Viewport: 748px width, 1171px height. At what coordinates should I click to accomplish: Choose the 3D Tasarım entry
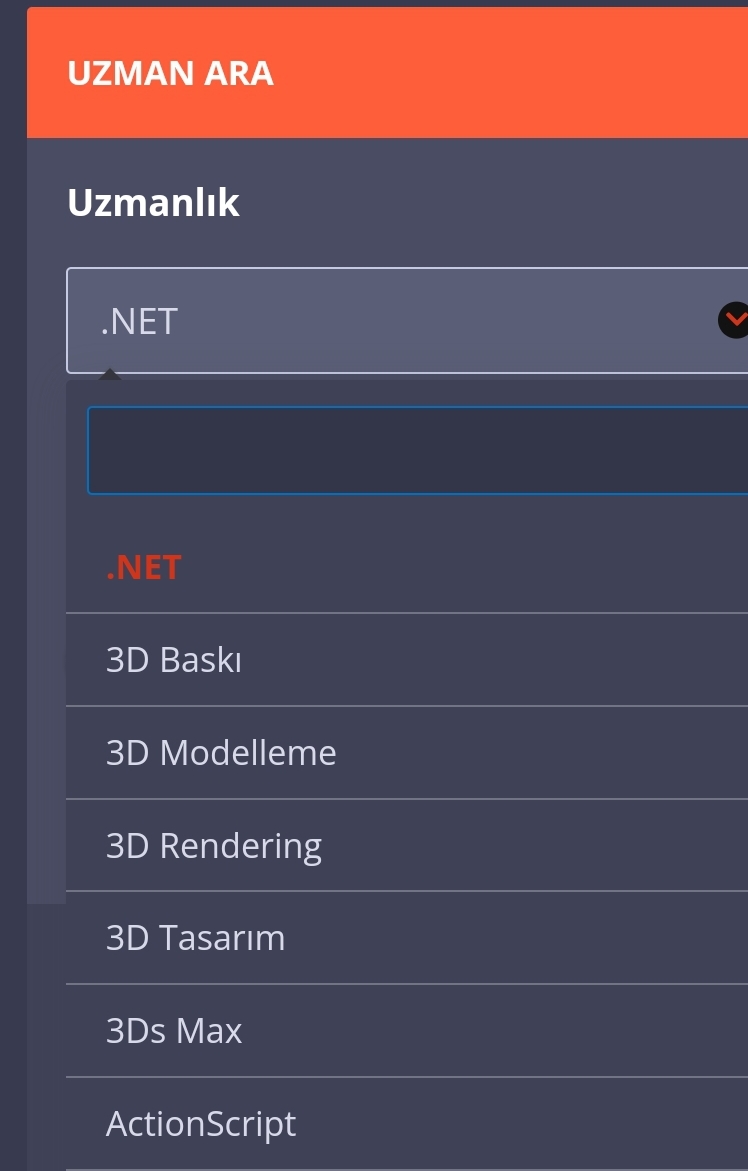[x=407, y=938]
